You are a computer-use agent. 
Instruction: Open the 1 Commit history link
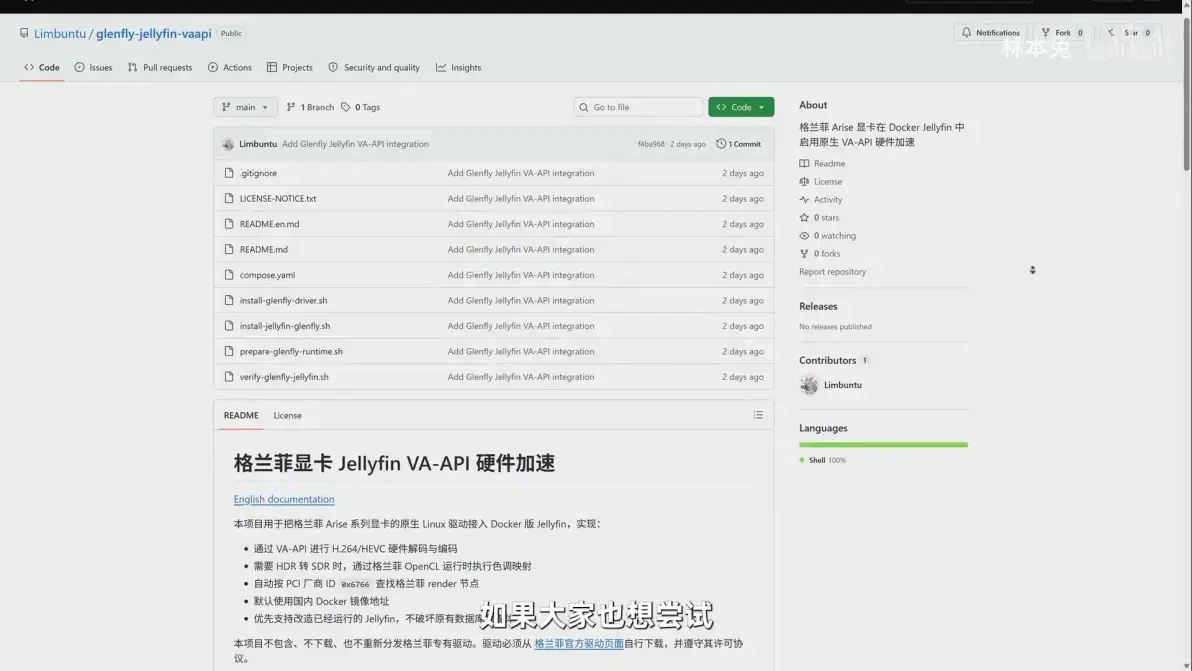(x=738, y=144)
